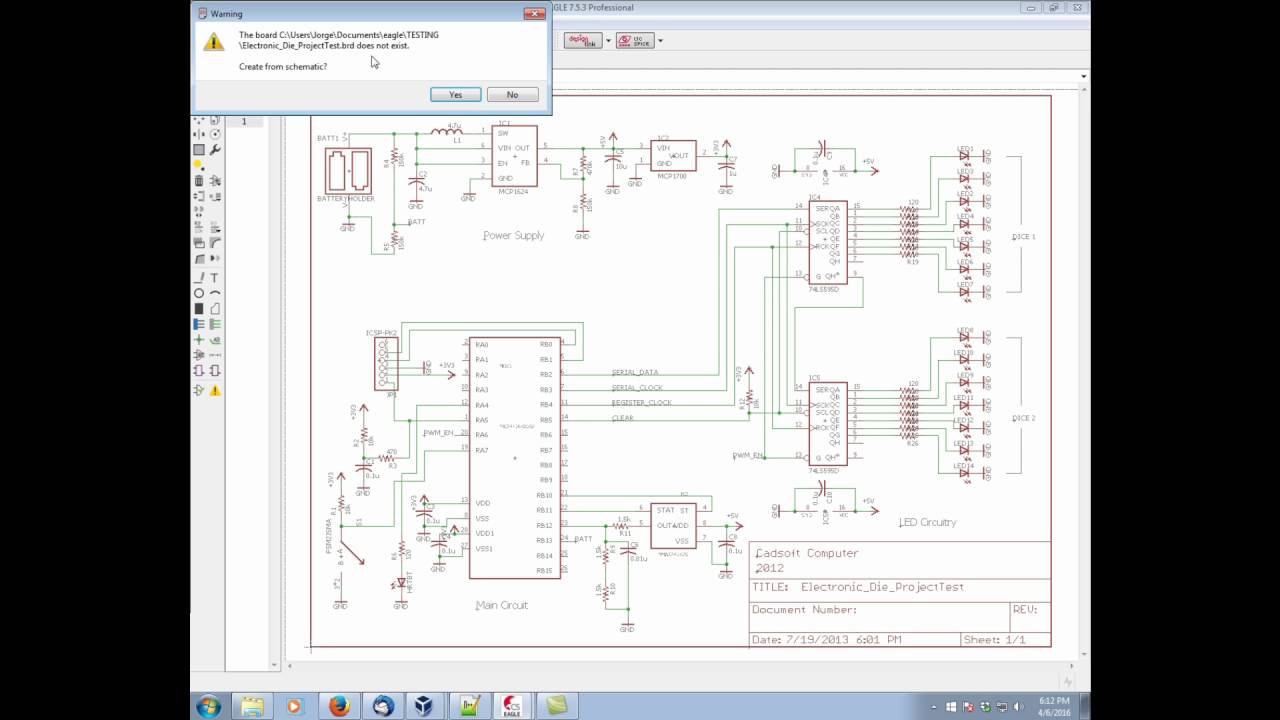Select the Replace tool
The image size is (1280, 720).
[215, 196]
